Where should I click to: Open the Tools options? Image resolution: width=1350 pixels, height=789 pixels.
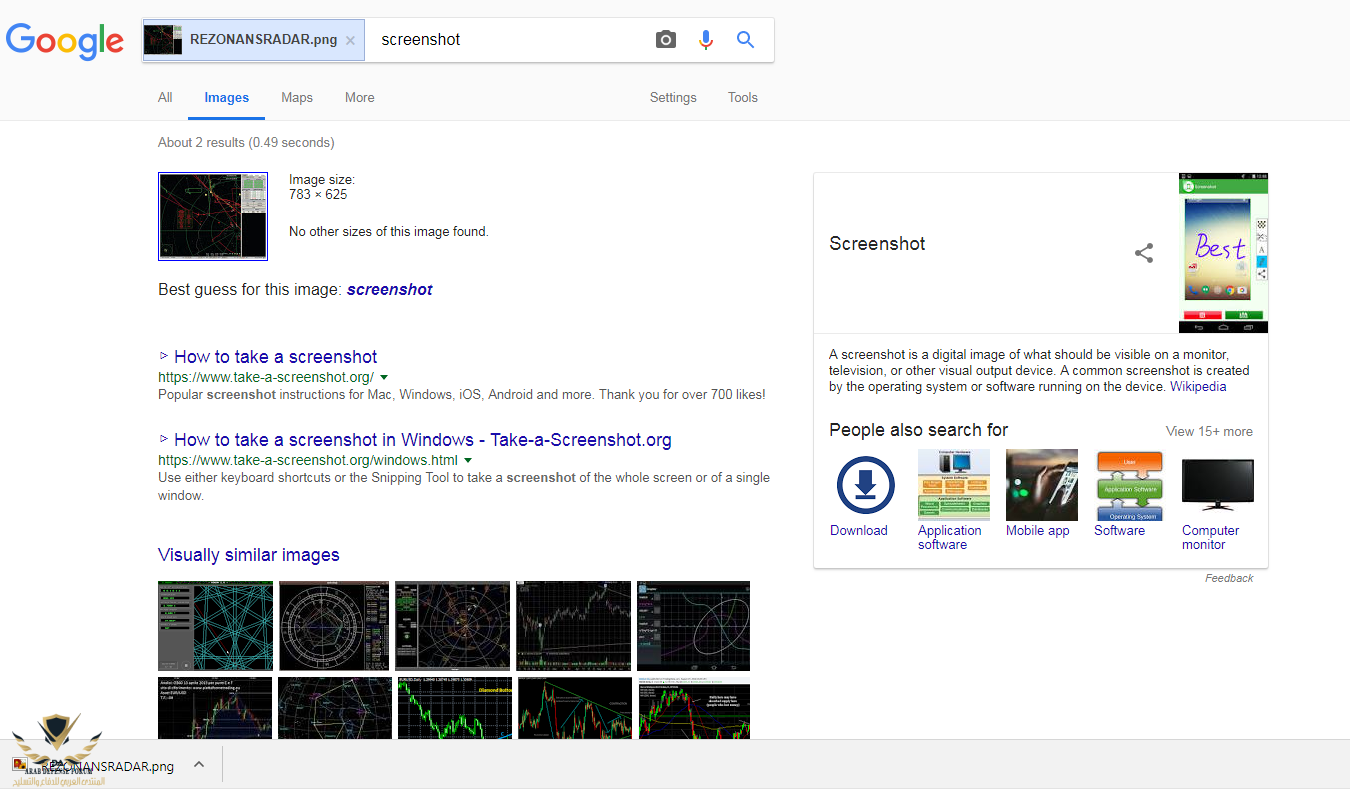(x=743, y=98)
